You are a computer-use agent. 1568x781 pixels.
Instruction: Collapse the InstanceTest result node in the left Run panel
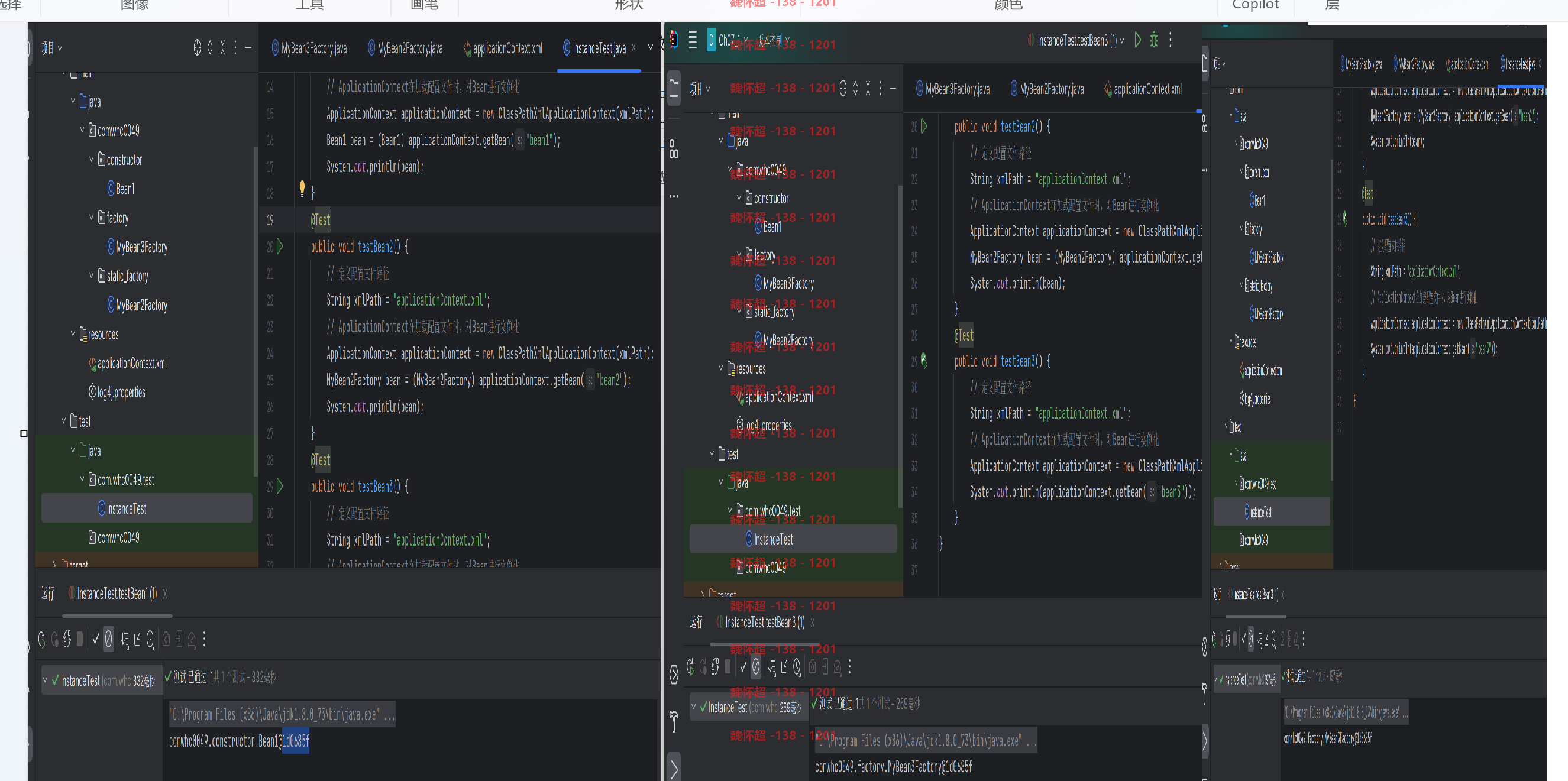[45, 680]
